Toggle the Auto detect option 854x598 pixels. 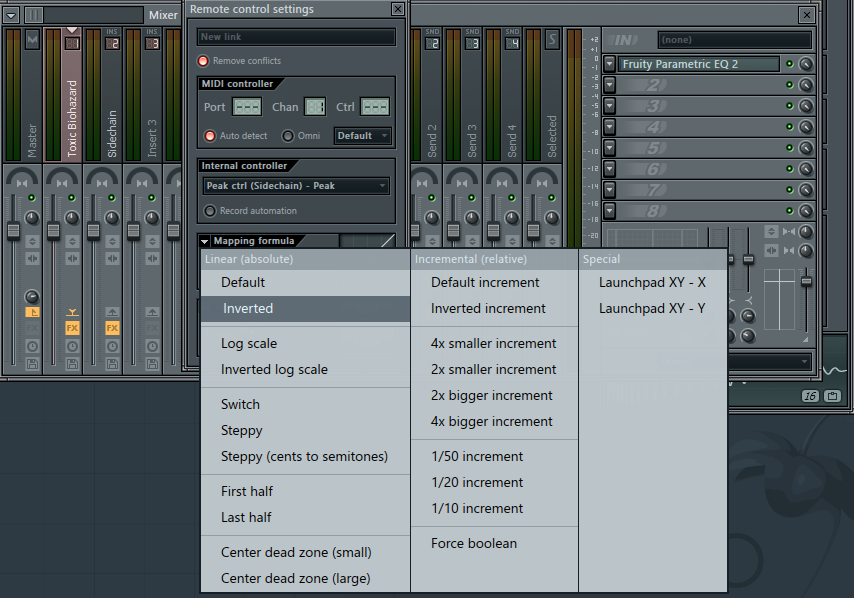pos(210,136)
